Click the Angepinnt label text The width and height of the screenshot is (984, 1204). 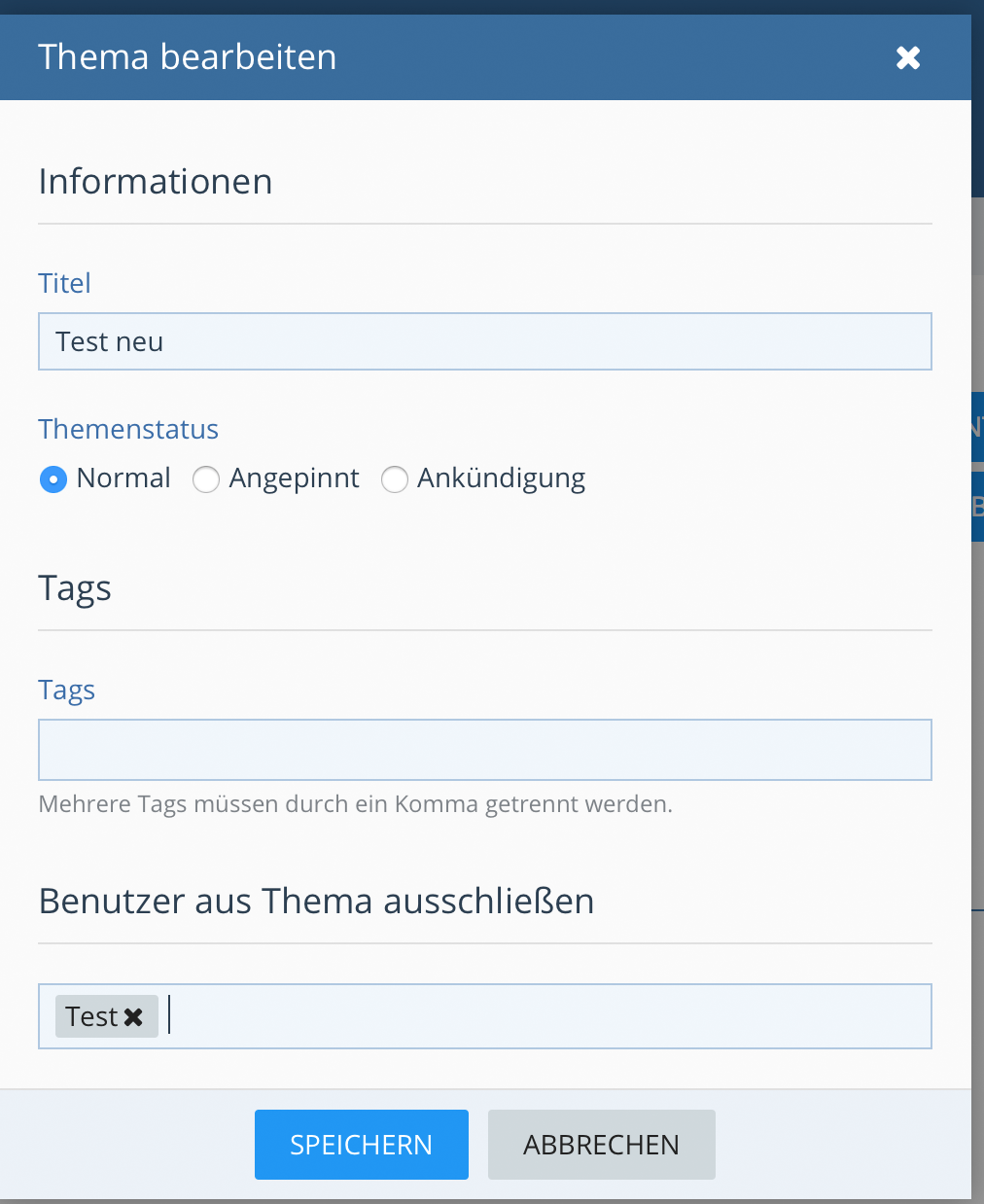(294, 478)
